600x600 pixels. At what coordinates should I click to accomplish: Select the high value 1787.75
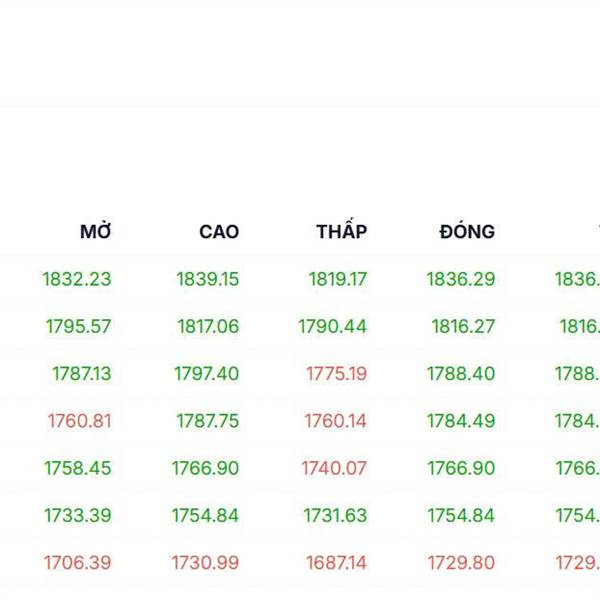click(x=207, y=421)
